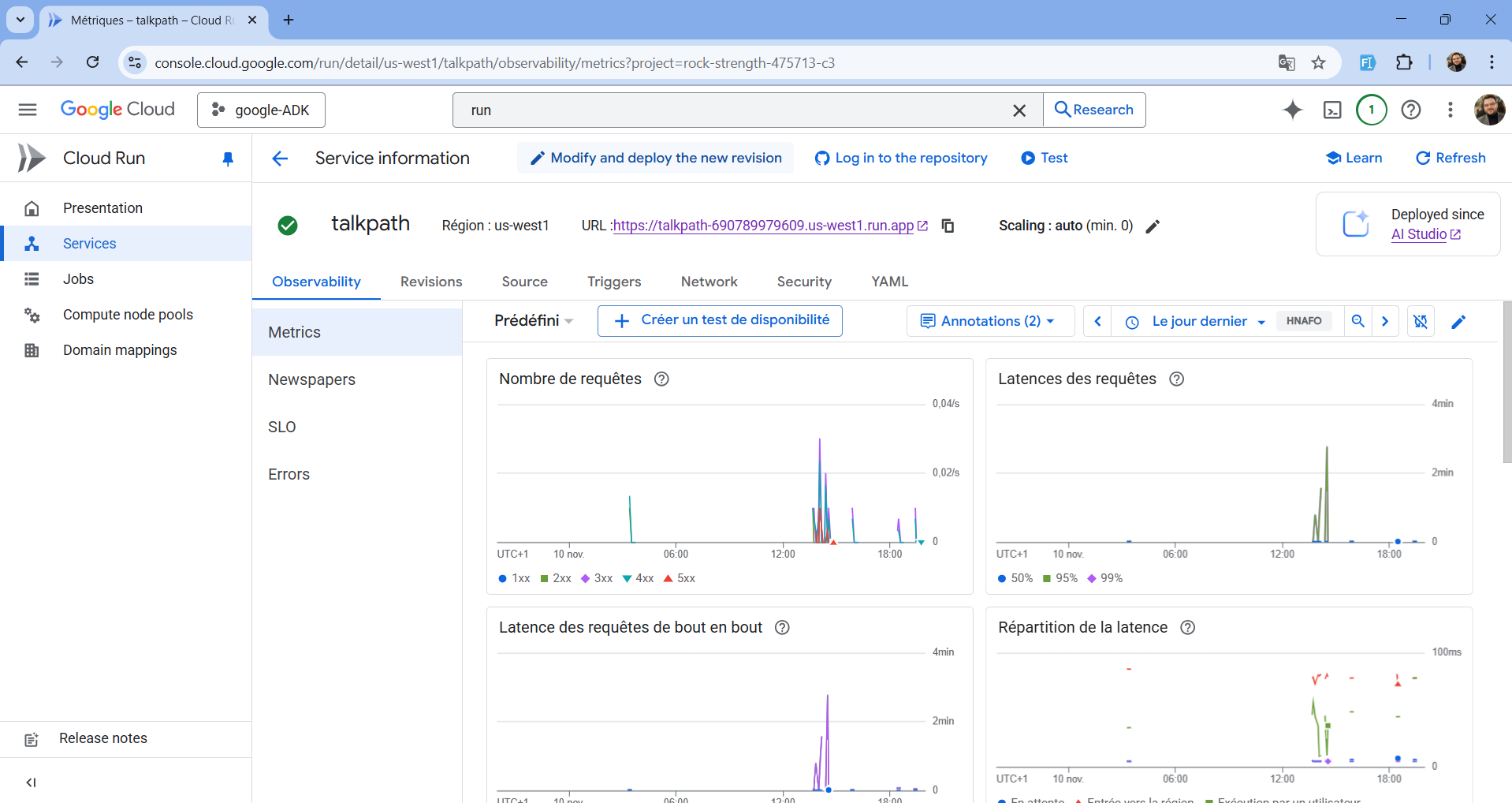1512x803 pixels.
Task: Open the google-ADK project picker
Action: [261, 110]
